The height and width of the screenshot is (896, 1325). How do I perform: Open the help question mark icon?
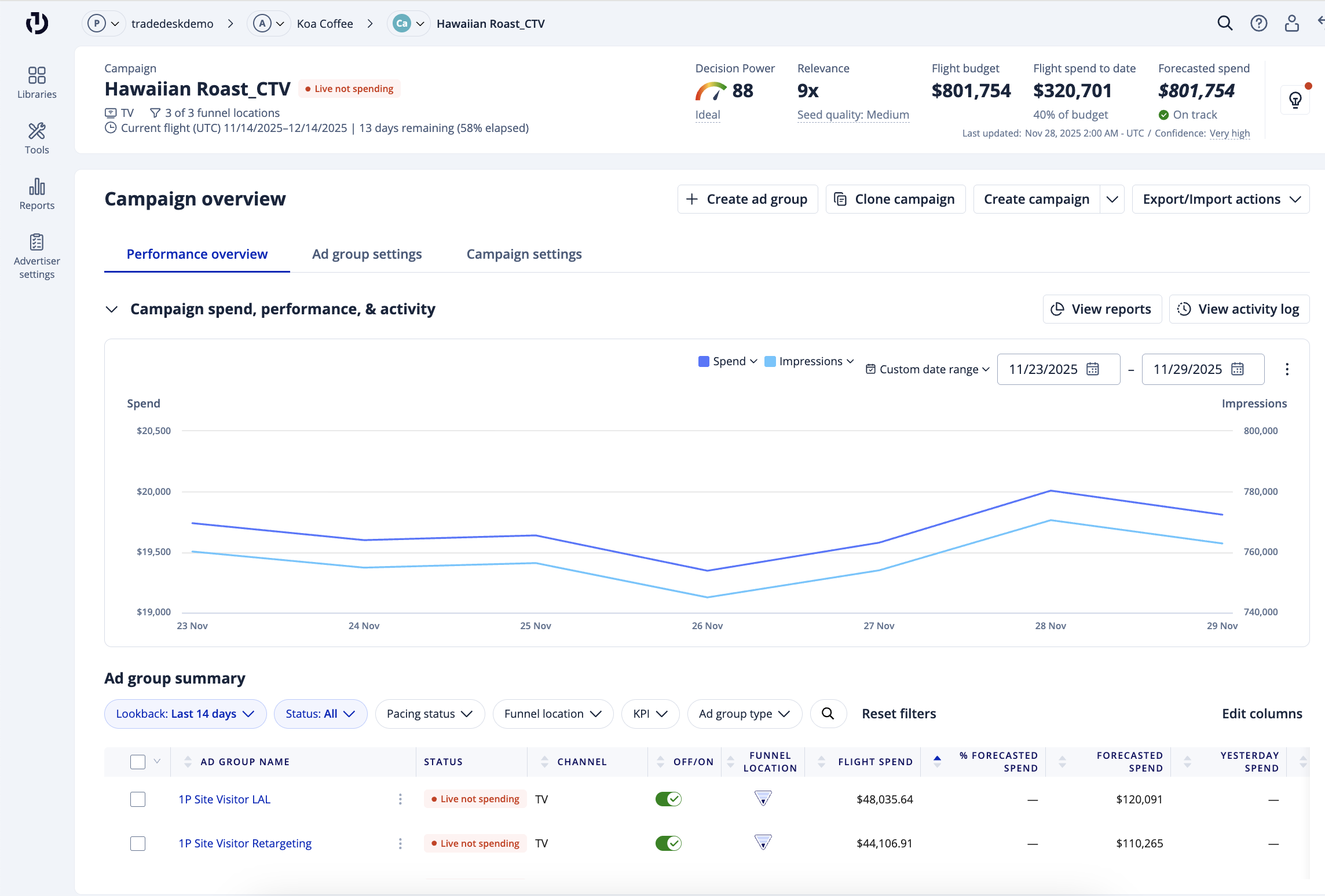point(1258,24)
